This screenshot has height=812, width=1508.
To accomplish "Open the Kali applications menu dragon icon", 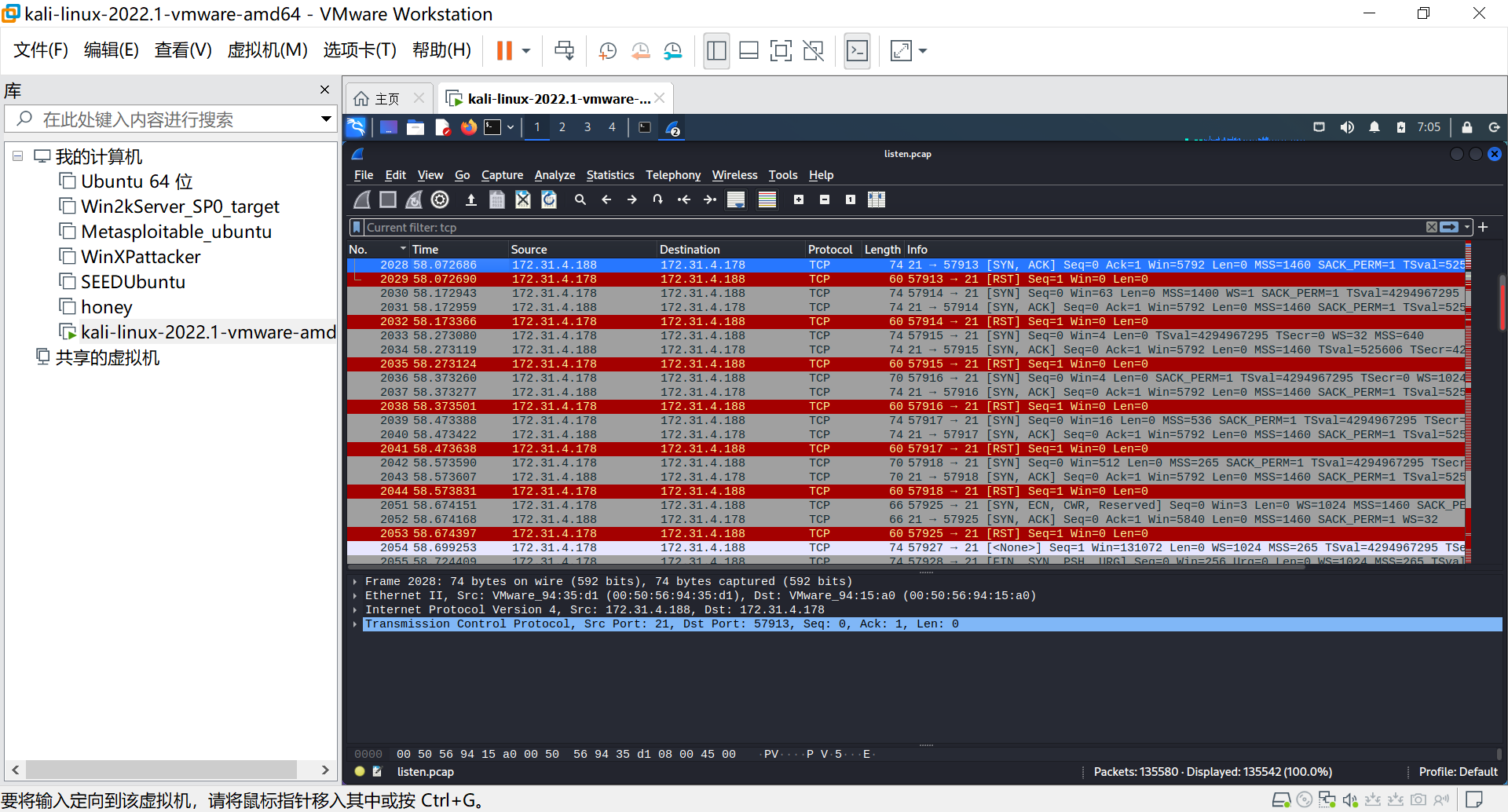I will click(357, 127).
